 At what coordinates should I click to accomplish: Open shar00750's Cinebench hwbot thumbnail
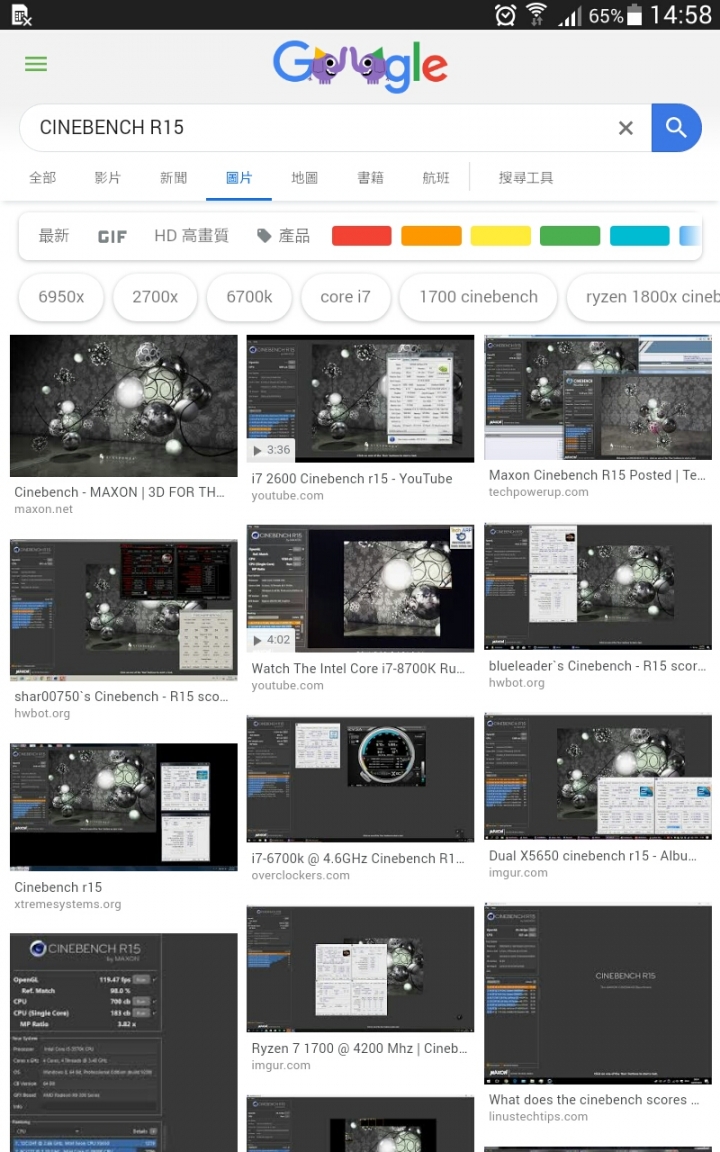[x=123, y=610]
